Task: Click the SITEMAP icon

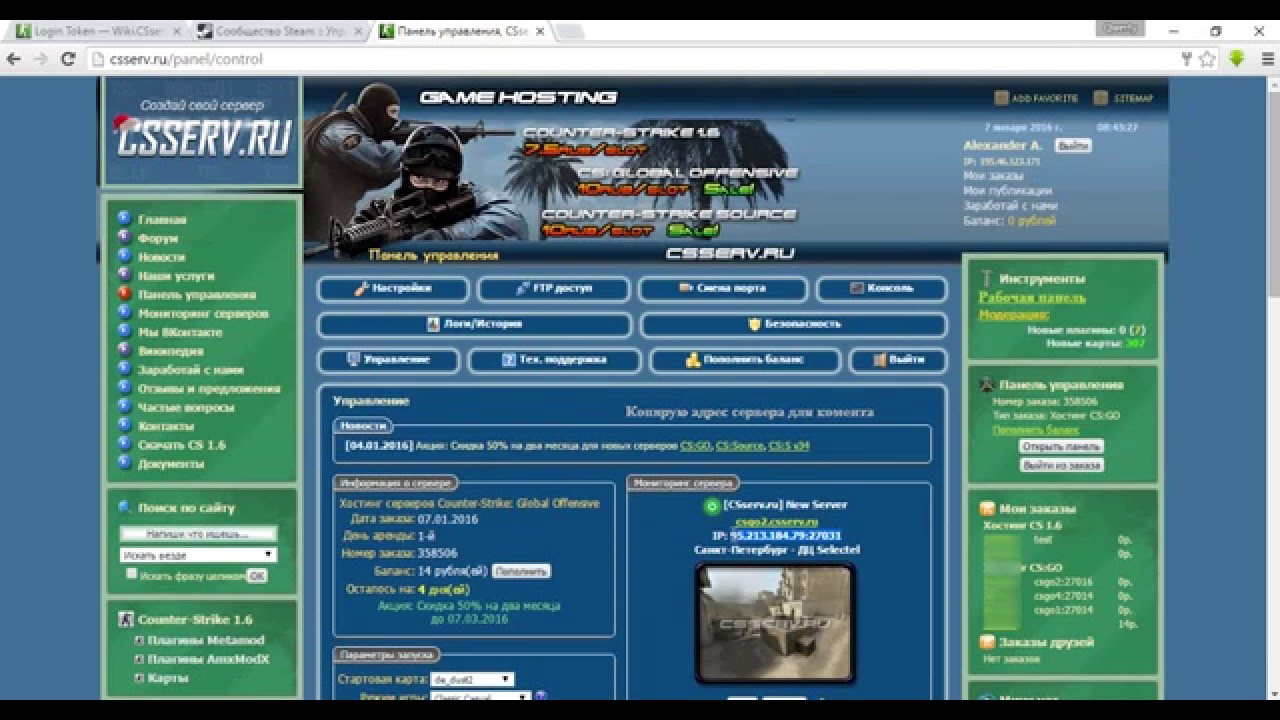Action: (x=1101, y=98)
